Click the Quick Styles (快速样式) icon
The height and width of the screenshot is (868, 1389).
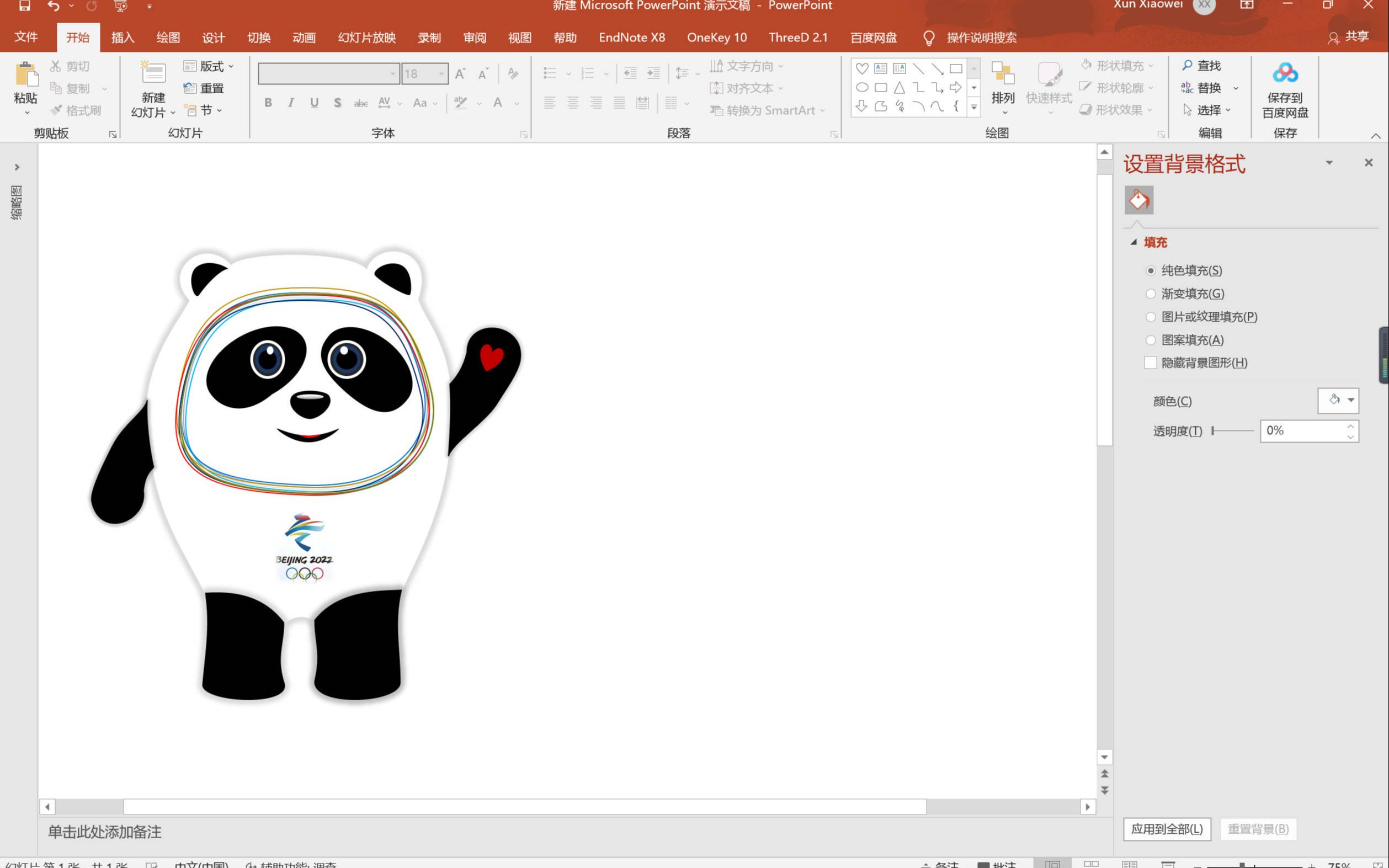point(1050,74)
